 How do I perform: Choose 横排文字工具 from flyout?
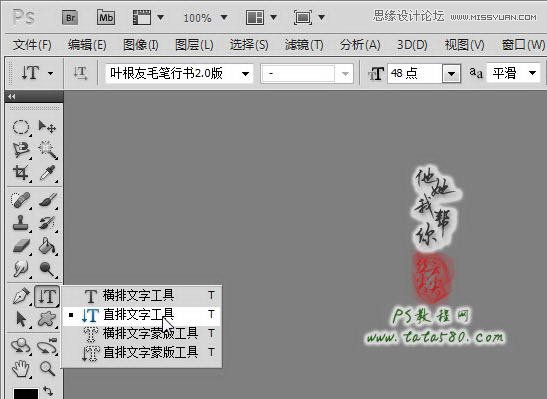click(142, 295)
